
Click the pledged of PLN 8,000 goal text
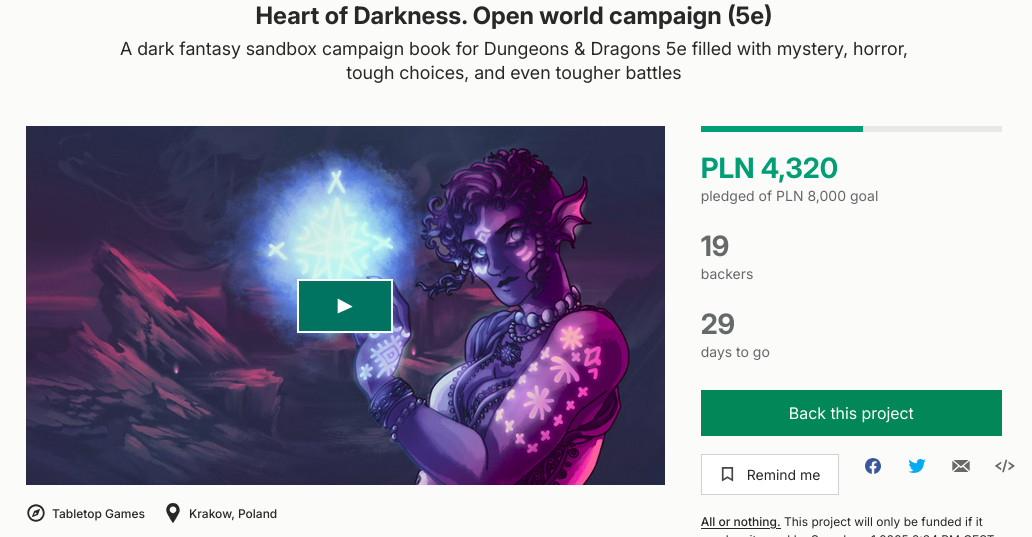tap(789, 196)
